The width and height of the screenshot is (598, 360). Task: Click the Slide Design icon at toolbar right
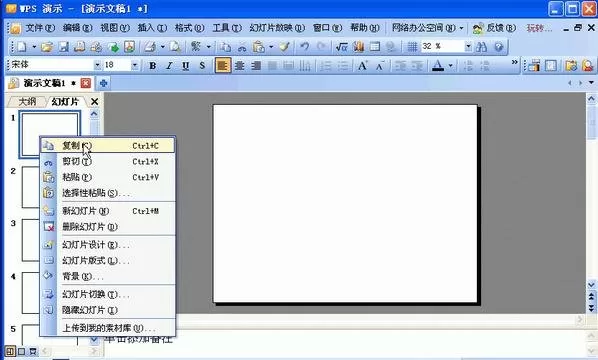click(534, 66)
